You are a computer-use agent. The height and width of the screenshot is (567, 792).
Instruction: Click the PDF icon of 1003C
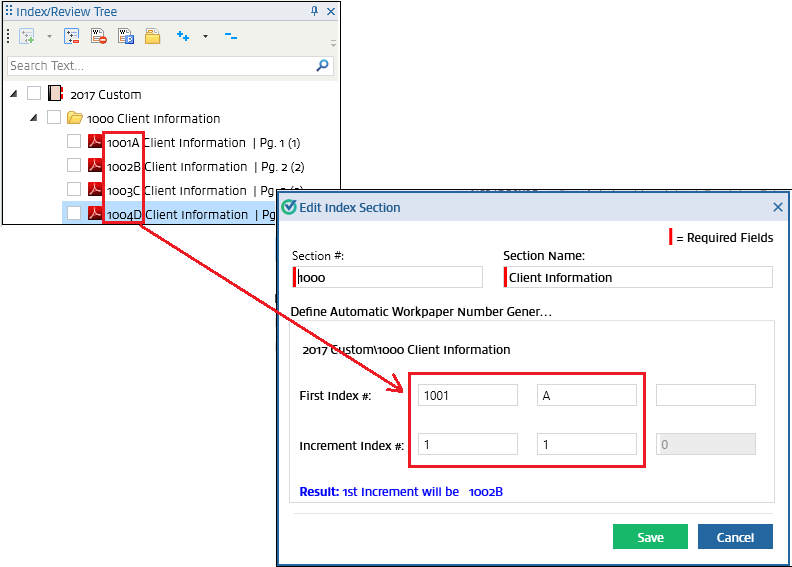(x=95, y=189)
